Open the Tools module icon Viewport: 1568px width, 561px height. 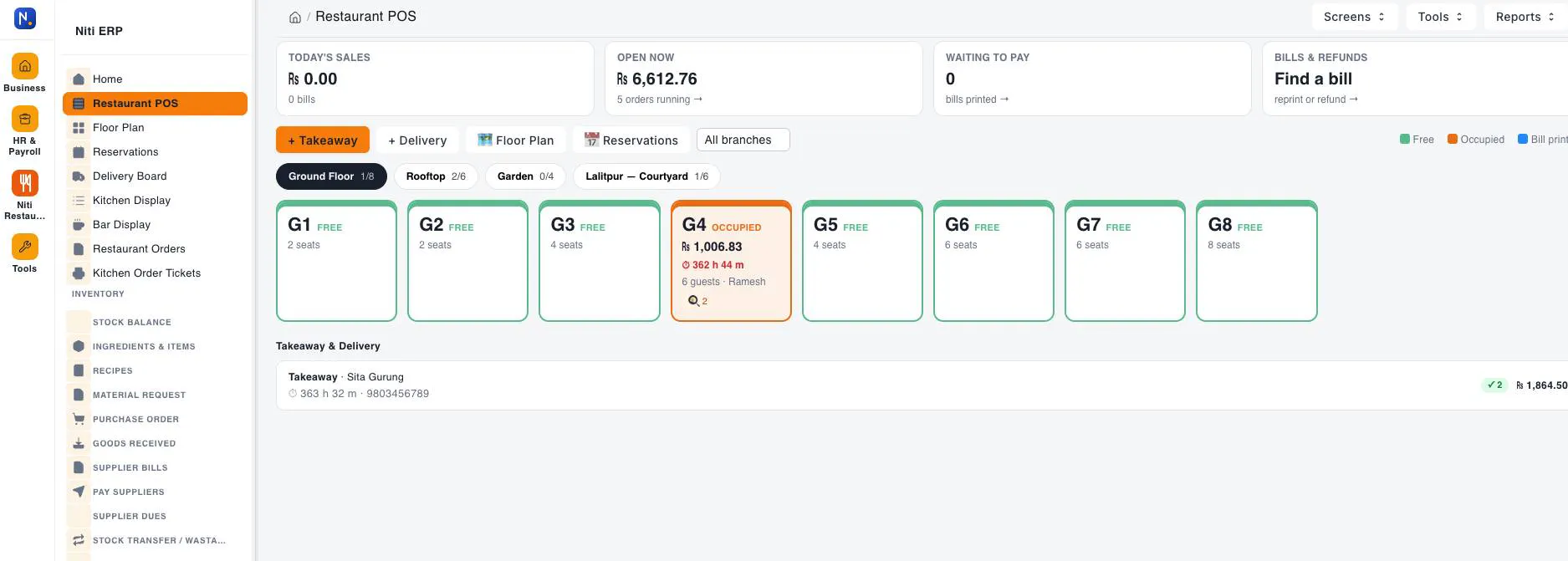click(x=25, y=247)
